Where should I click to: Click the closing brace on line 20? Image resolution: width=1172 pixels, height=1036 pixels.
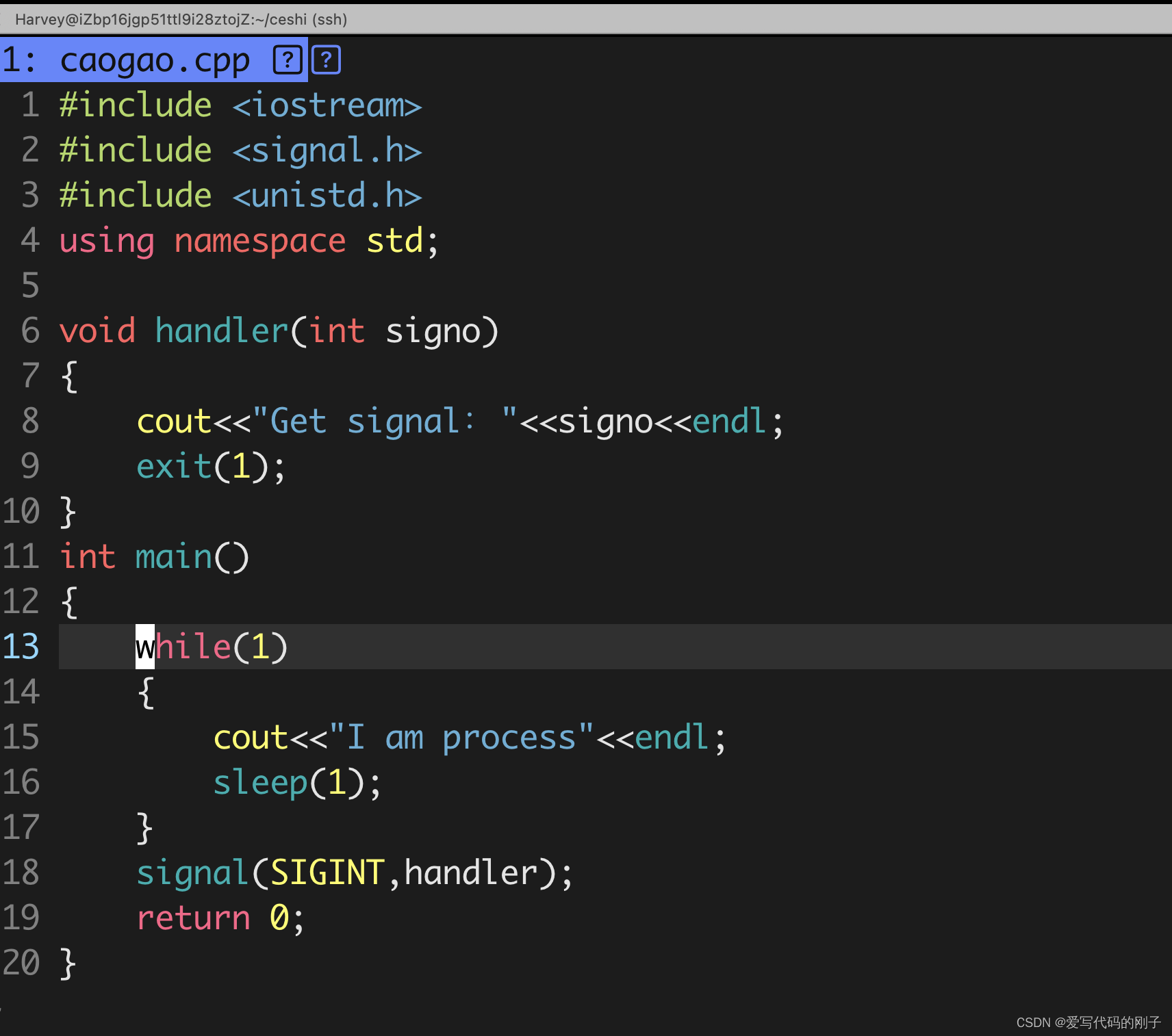tap(68, 963)
